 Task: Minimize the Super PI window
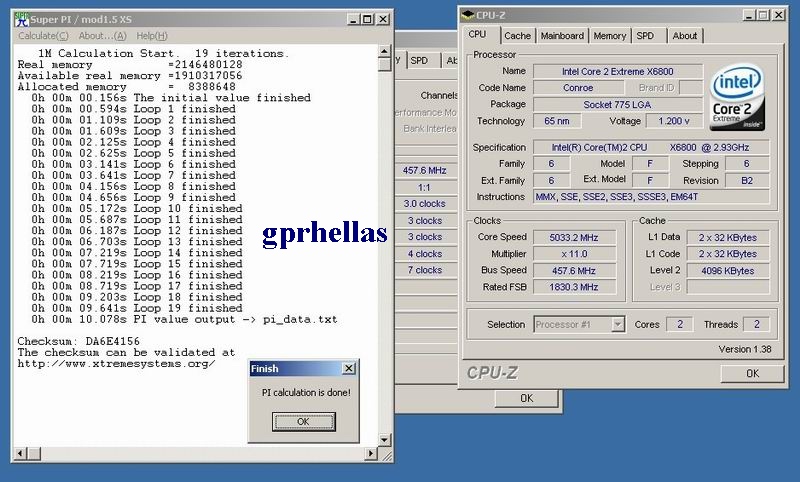[x=354, y=19]
